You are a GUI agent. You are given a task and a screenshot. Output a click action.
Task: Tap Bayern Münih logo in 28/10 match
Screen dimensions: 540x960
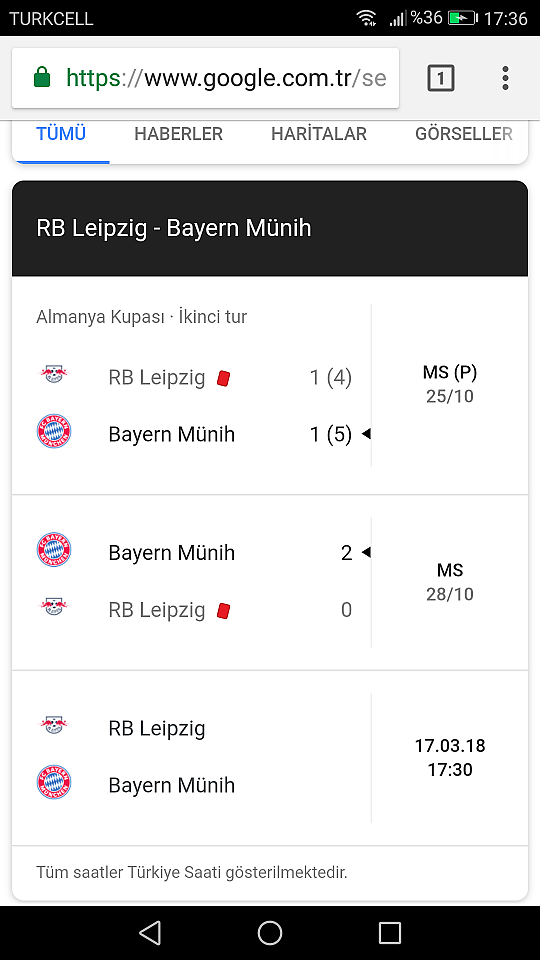[54, 549]
